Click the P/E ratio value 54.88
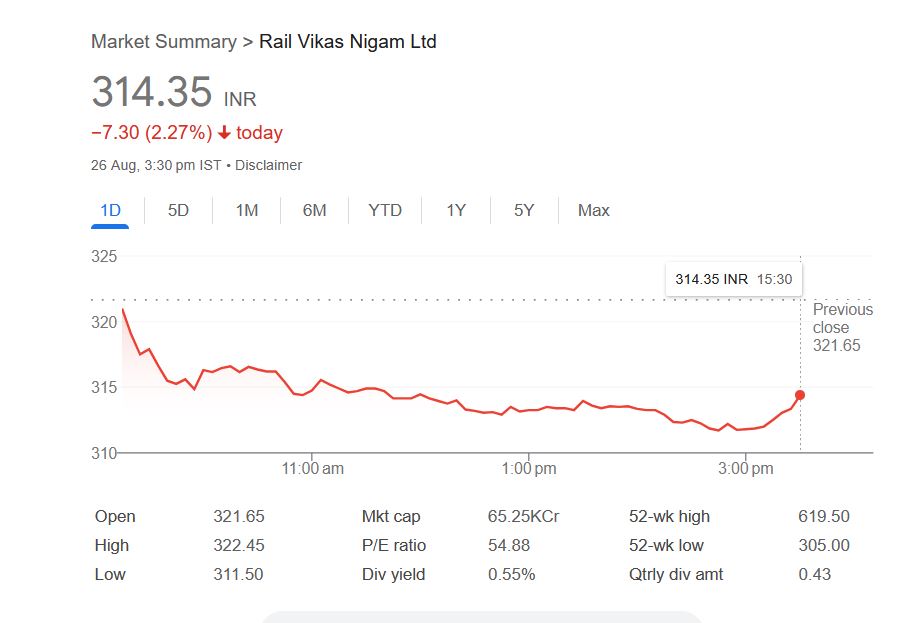This screenshot has width=921, height=623. pyautogui.click(x=509, y=545)
